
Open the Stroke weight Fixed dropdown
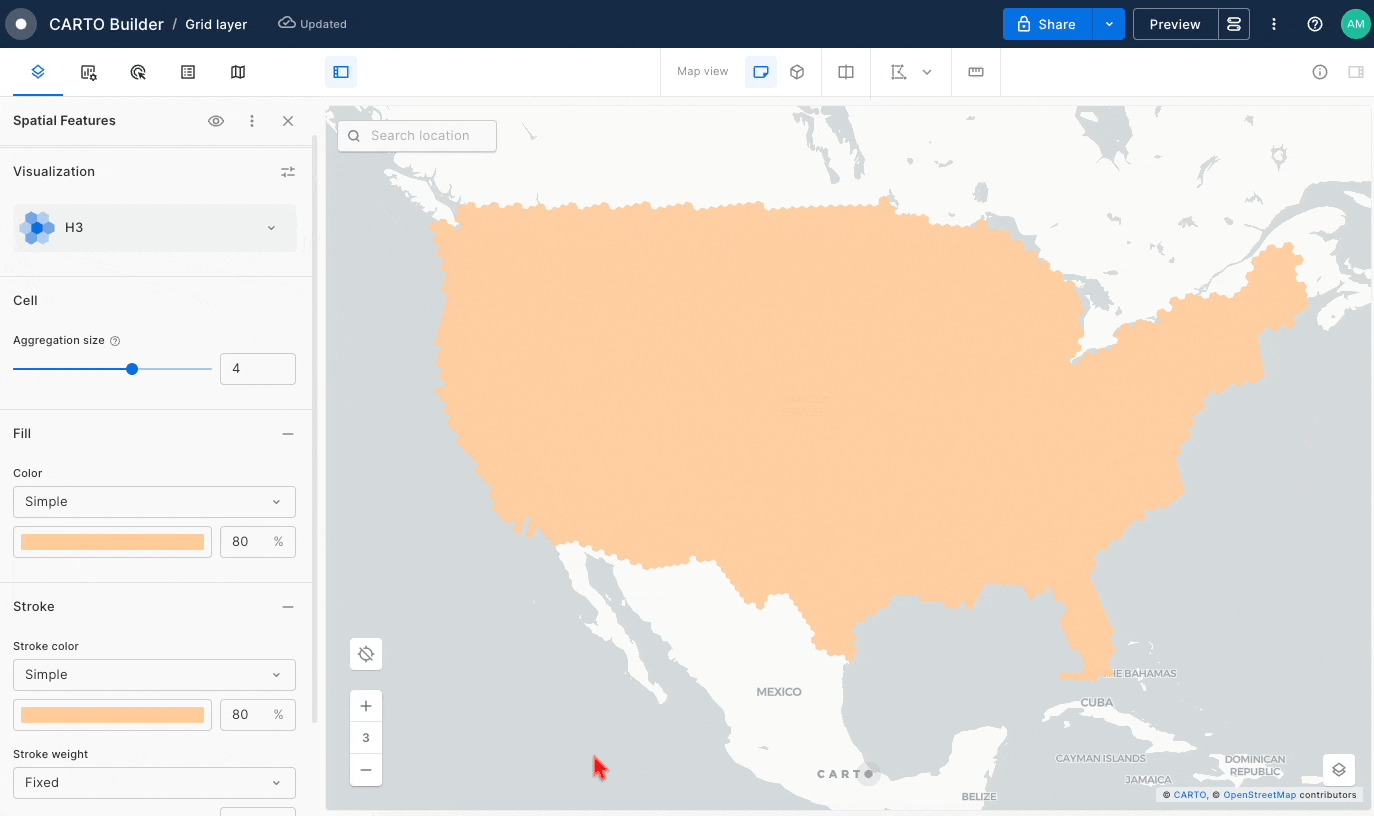coord(154,783)
